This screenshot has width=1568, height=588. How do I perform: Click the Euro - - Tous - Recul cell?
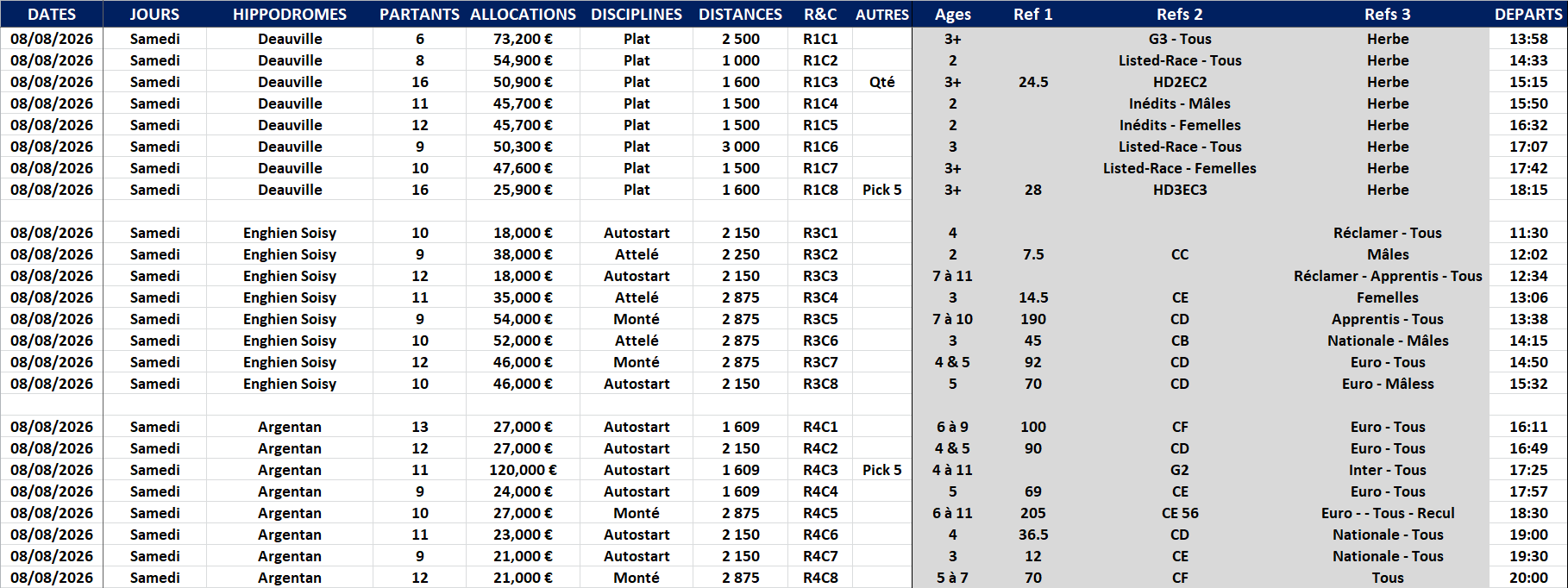click(x=1388, y=513)
